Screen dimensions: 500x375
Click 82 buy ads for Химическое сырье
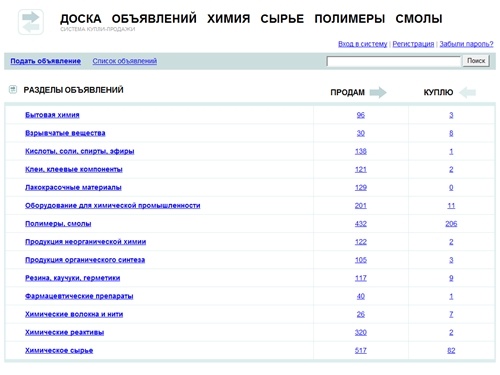[451, 350]
